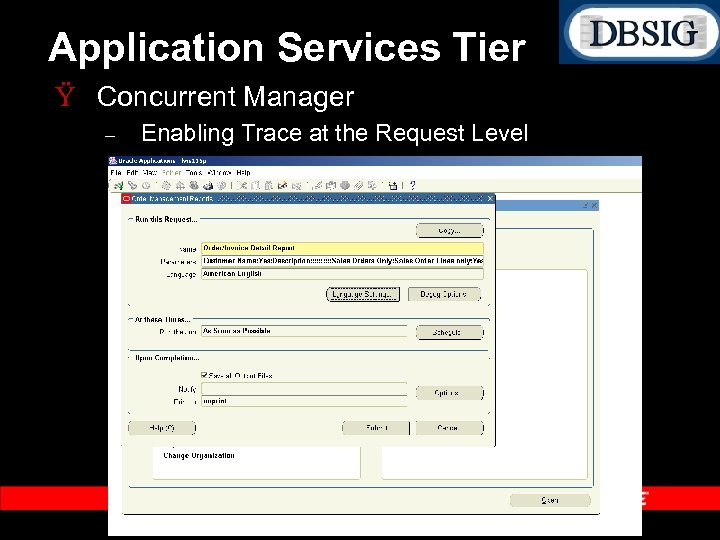Click the Parameters field
720x540 pixels.
click(342, 261)
